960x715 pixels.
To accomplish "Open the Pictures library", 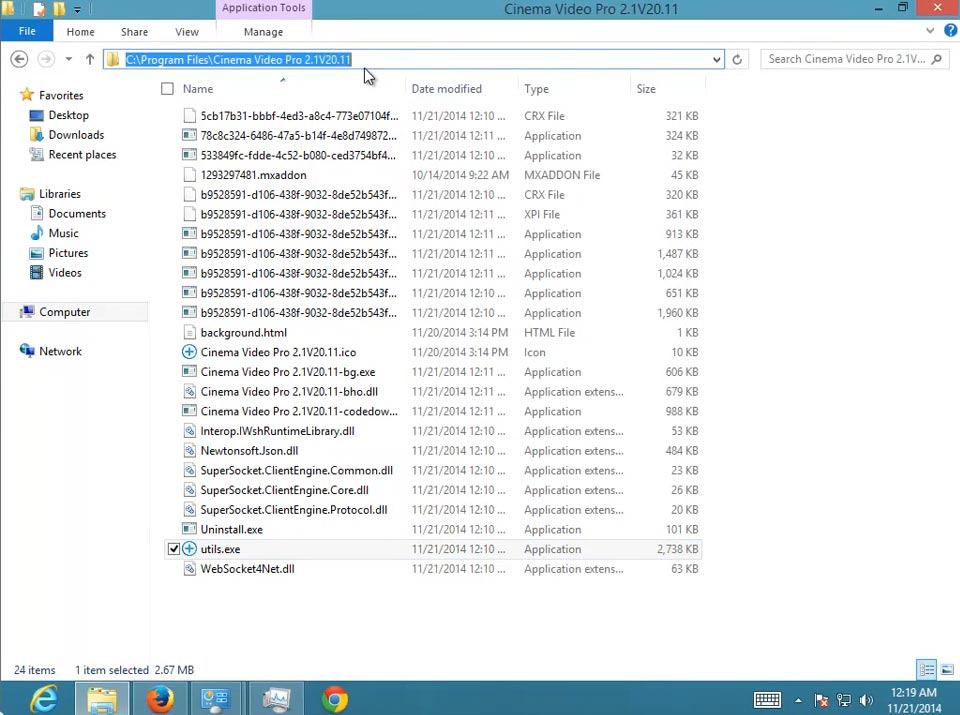I will click(68, 253).
